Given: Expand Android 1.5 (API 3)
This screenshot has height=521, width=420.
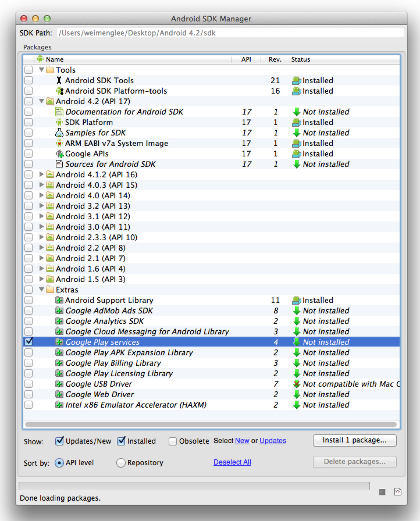Looking at the screenshot, I should [42, 279].
